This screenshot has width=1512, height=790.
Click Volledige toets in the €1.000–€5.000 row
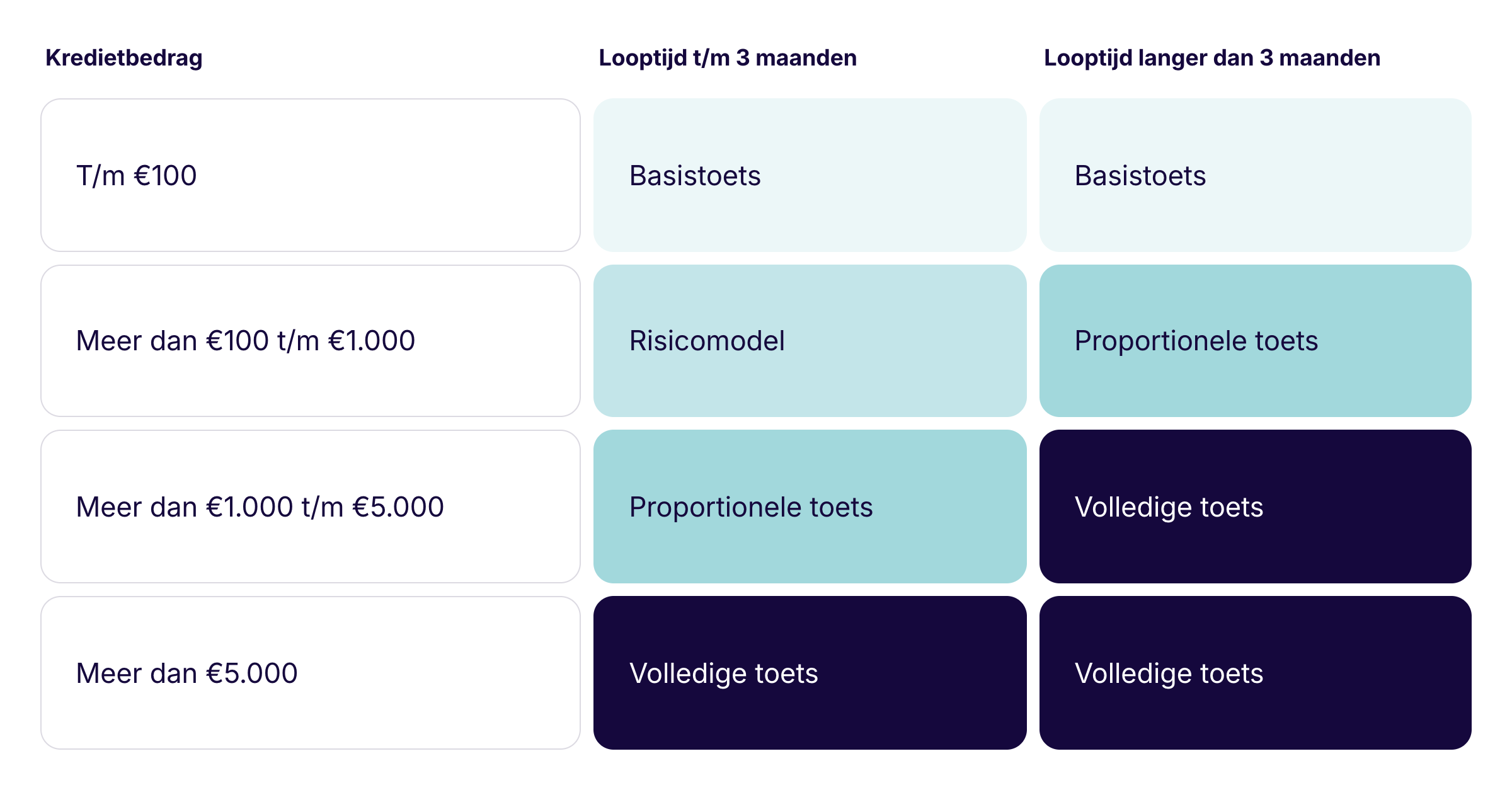1256,507
